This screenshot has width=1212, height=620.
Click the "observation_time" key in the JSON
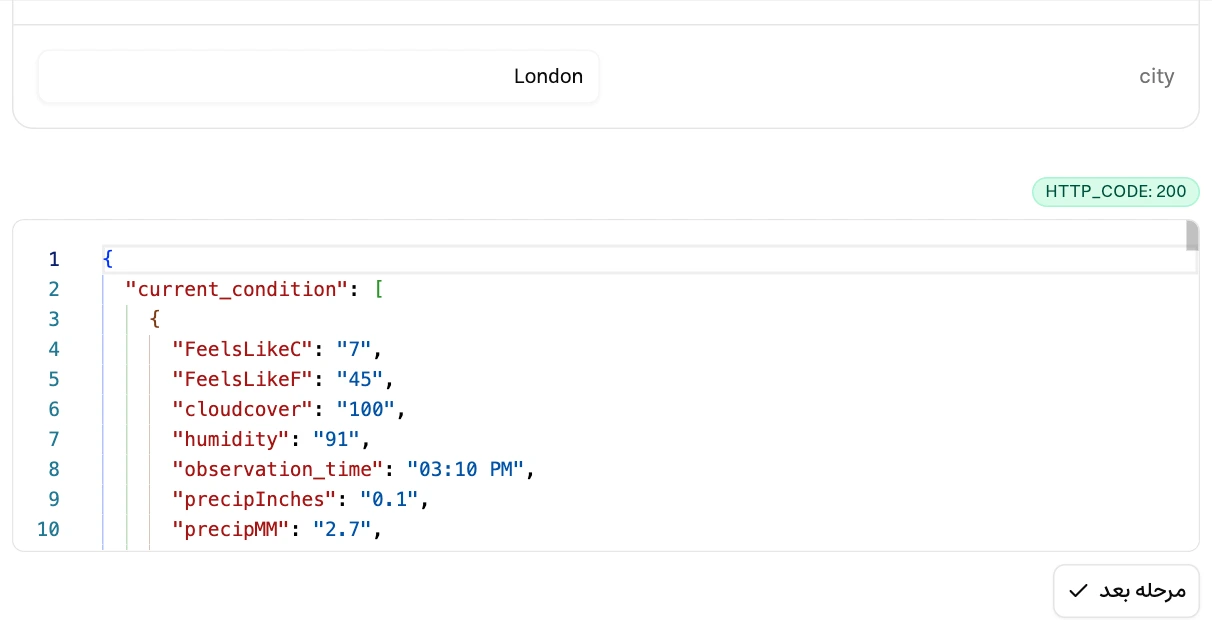[x=278, y=470]
